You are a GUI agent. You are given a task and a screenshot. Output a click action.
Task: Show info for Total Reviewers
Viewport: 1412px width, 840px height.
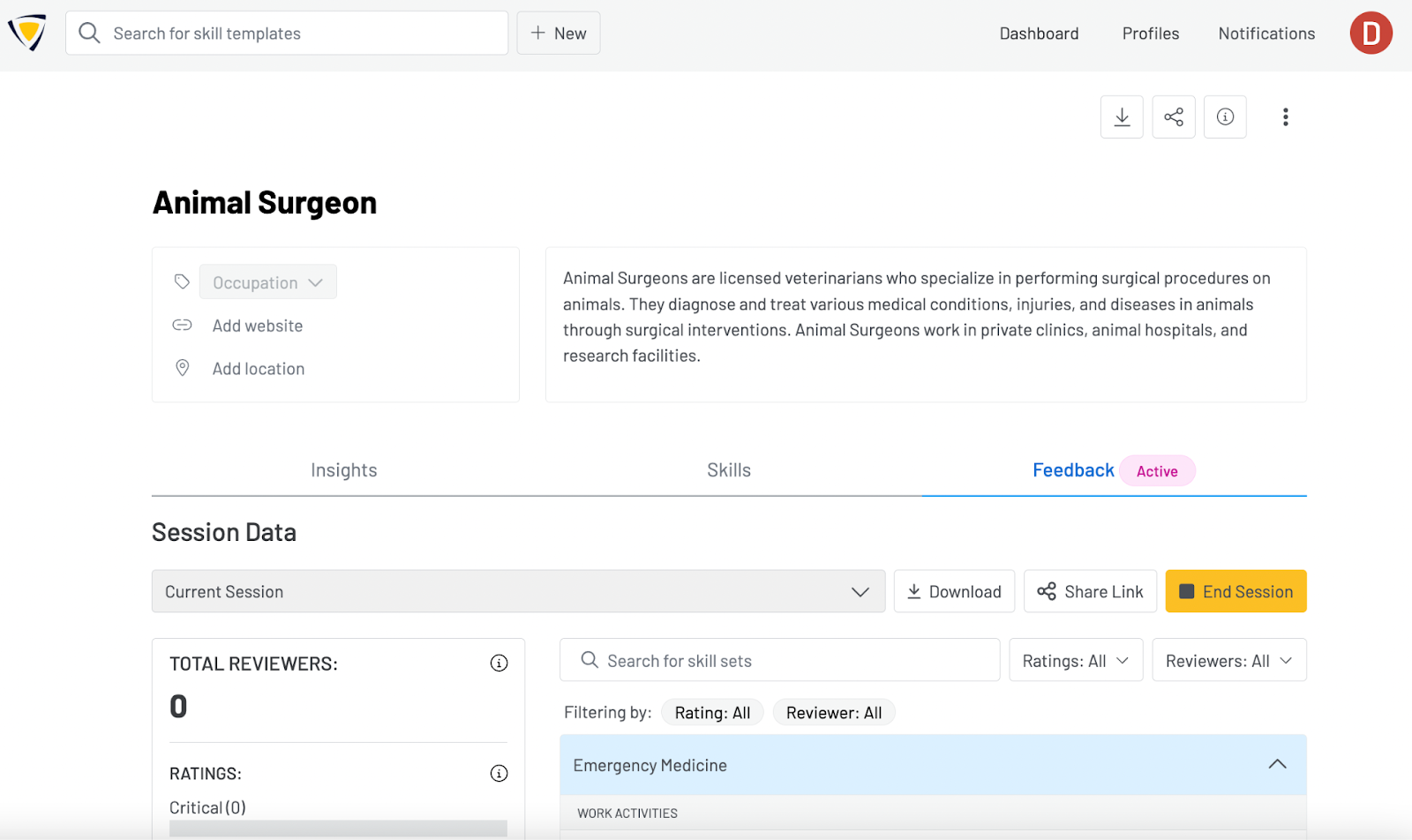pyautogui.click(x=499, y=664)
